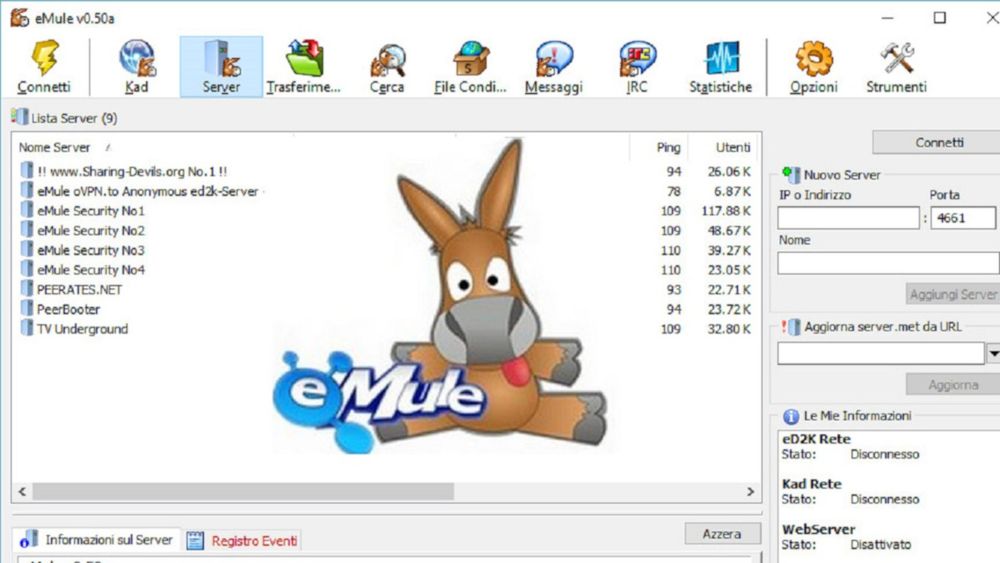This screenshot has width=1000, height=563.
Task: Open the IRC chat view
Action: [x=637, y=66]
